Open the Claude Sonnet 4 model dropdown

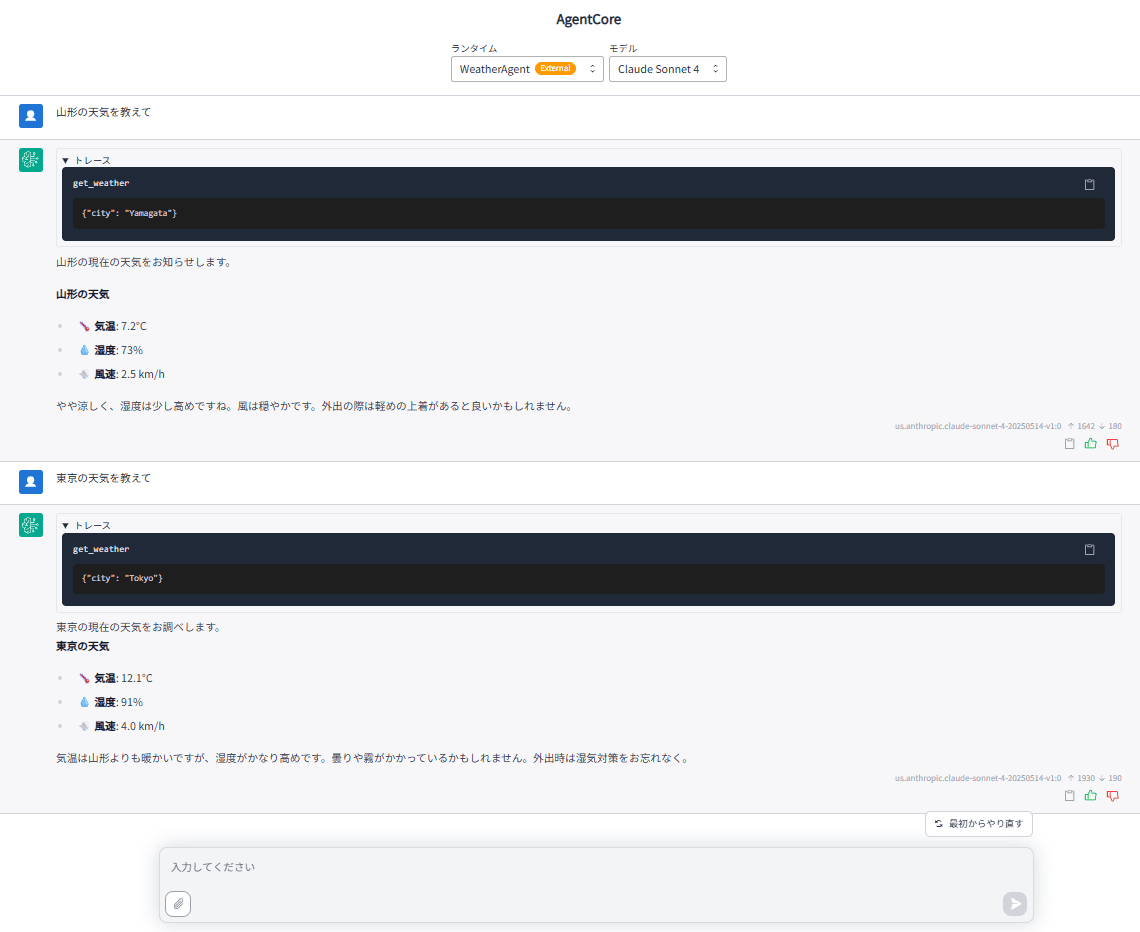[x=667, y=69]
